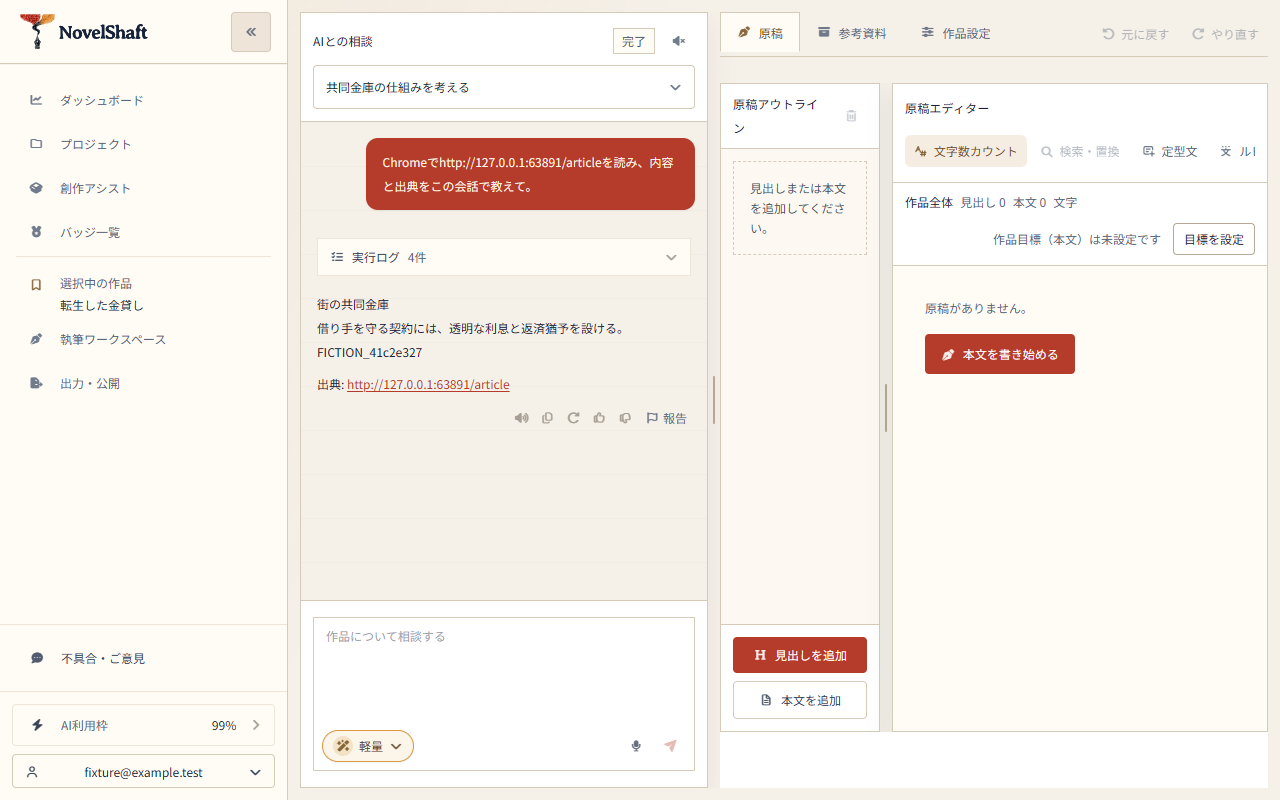Switch to the 参考資料 tab
Screen dimensions: 1280x800
(x=852, y=33)
